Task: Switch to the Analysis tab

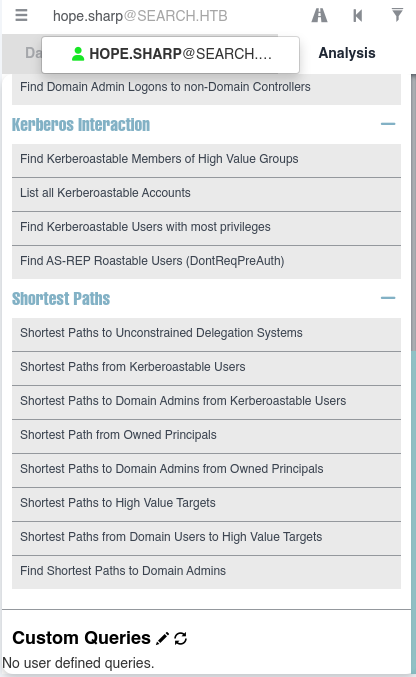Action: tap(347, 53)
